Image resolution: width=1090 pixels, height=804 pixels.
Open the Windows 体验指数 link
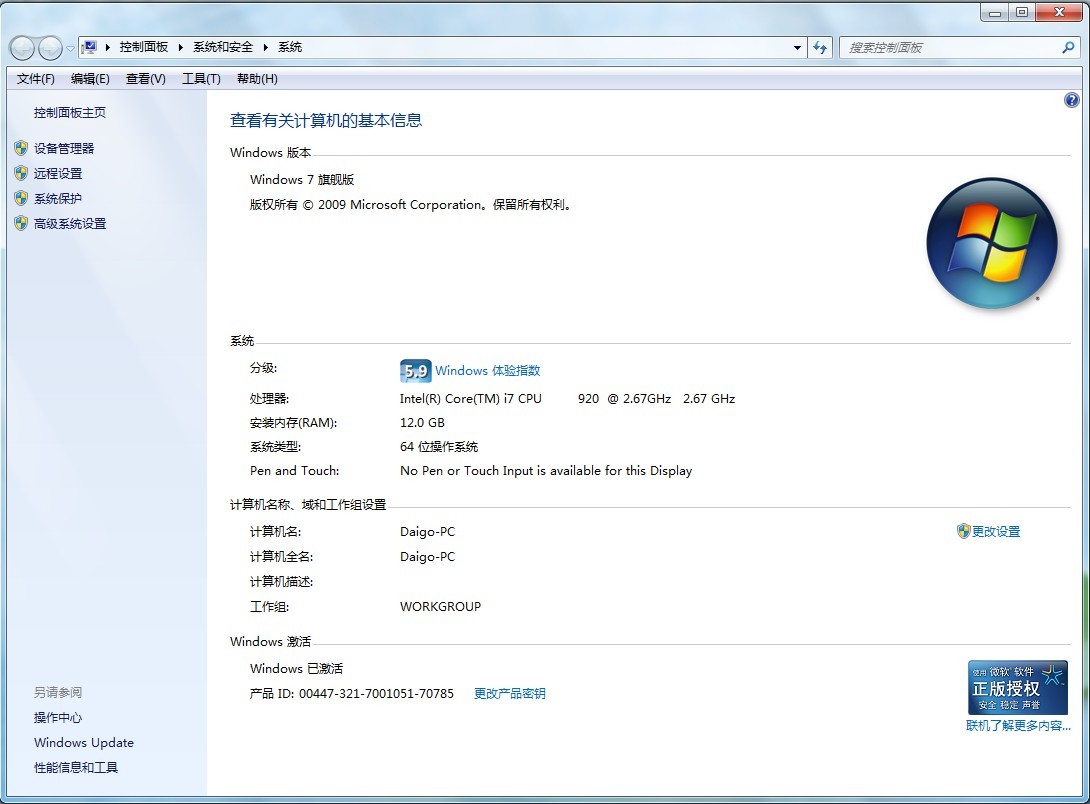coord(487,371)
